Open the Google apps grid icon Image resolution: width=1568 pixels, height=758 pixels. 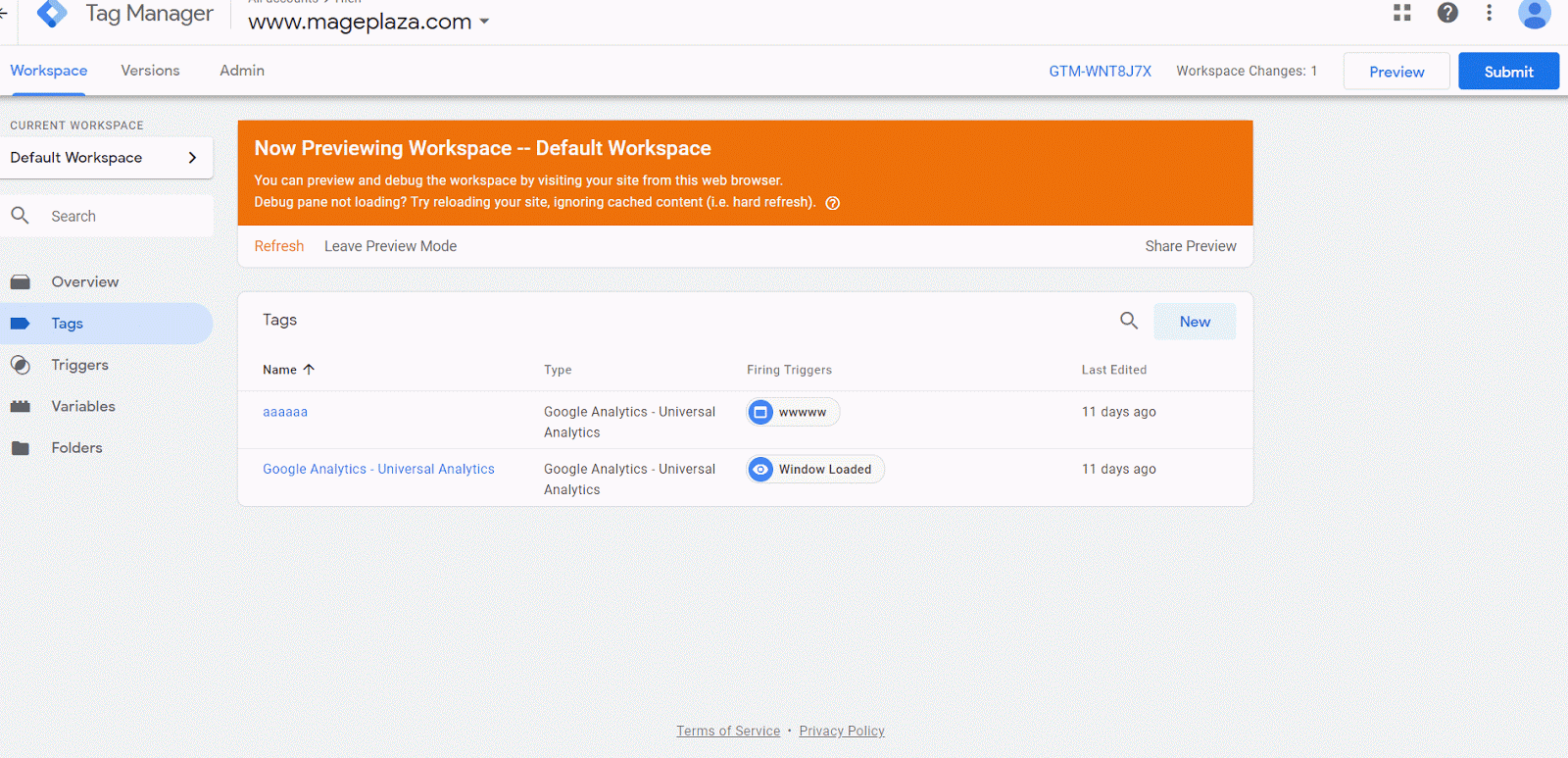pyautogui.click(x=1402, y=13)
